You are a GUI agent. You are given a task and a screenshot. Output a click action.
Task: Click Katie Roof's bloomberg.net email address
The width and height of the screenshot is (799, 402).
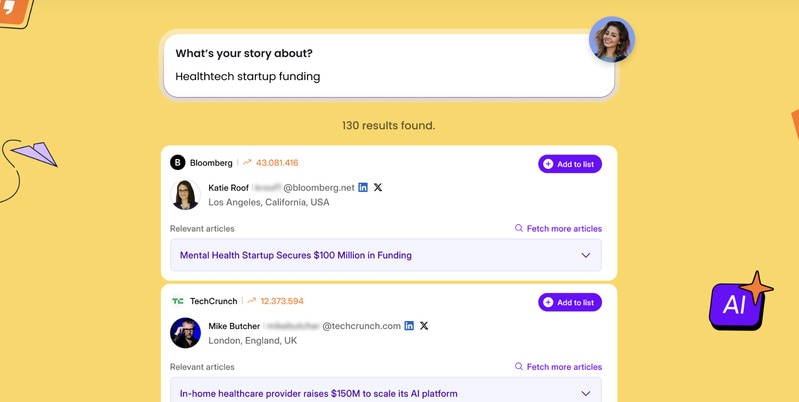[x=318, y=187]
